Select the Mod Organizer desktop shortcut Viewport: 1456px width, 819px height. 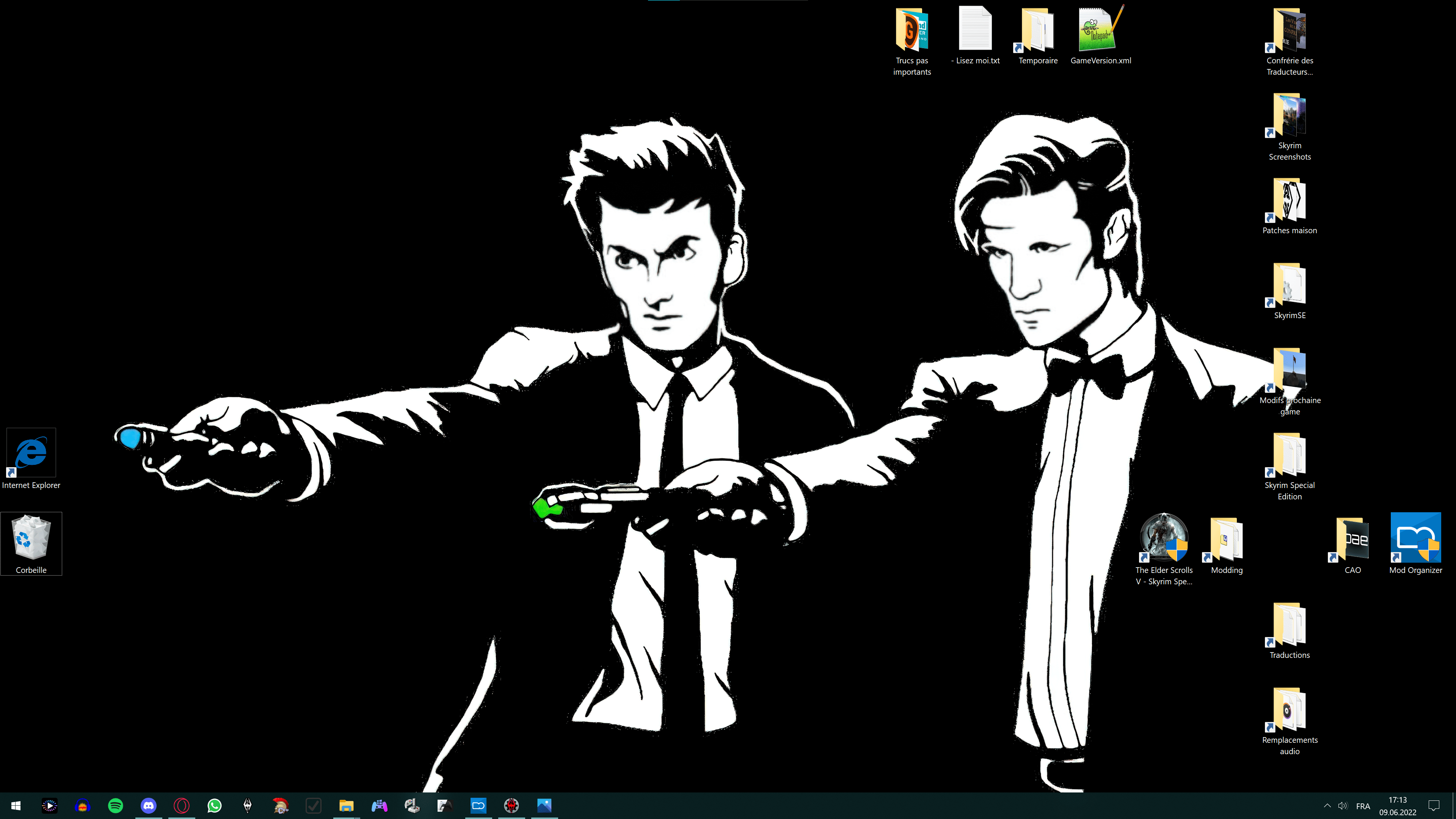coord(1415,544)
